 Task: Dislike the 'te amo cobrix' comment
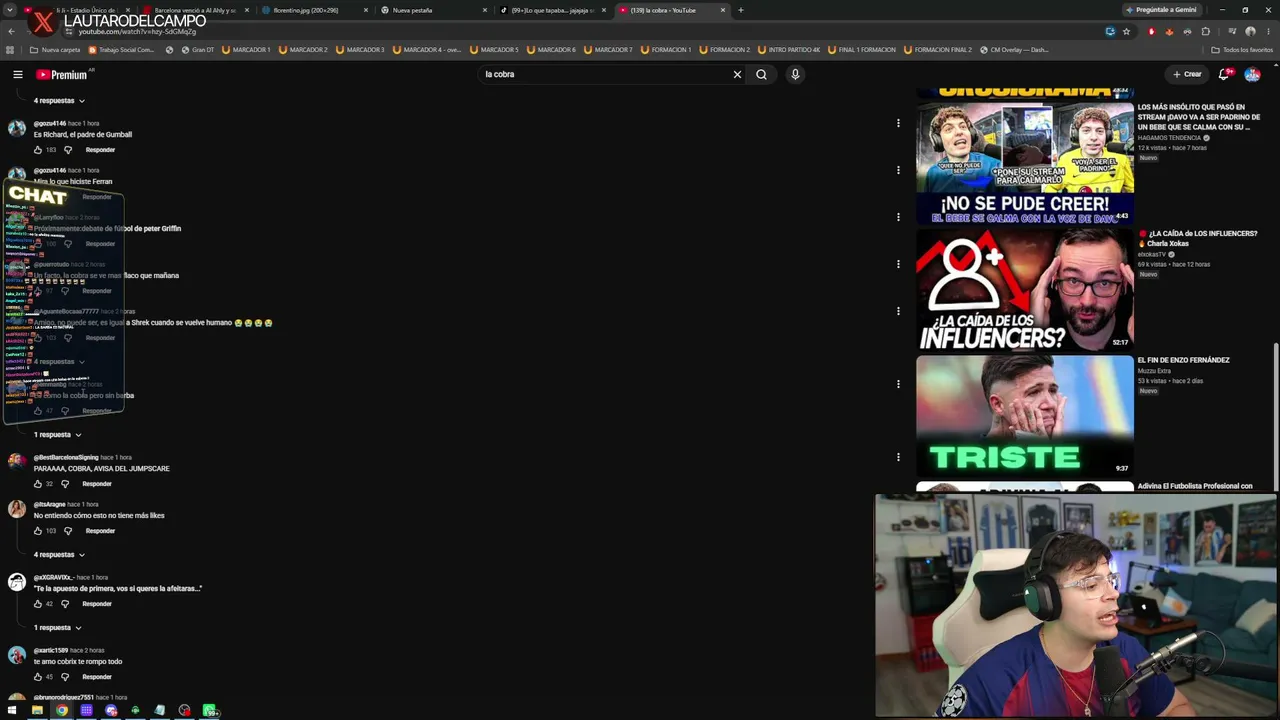(x=65, y=677)
